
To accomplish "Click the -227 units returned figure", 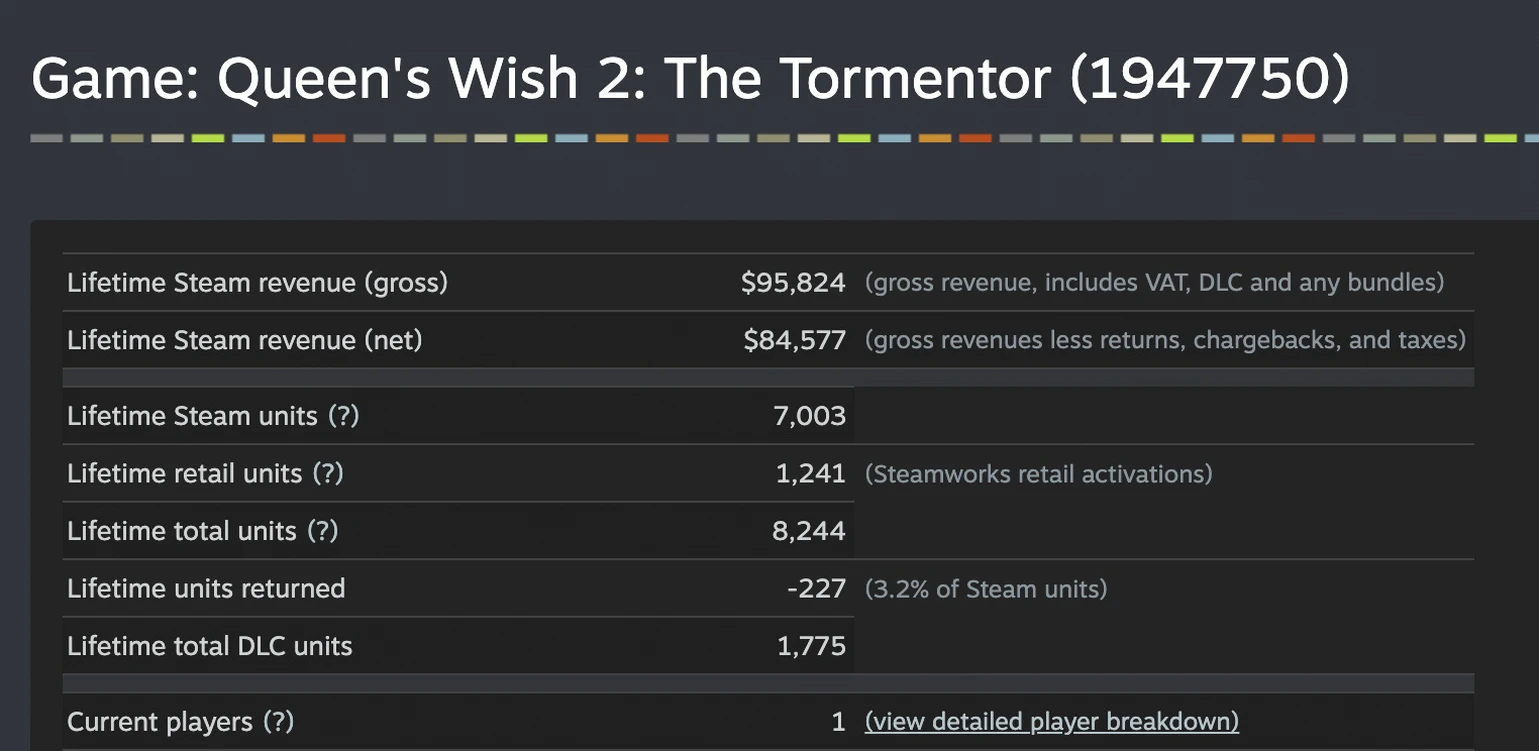I will point(816,588).
